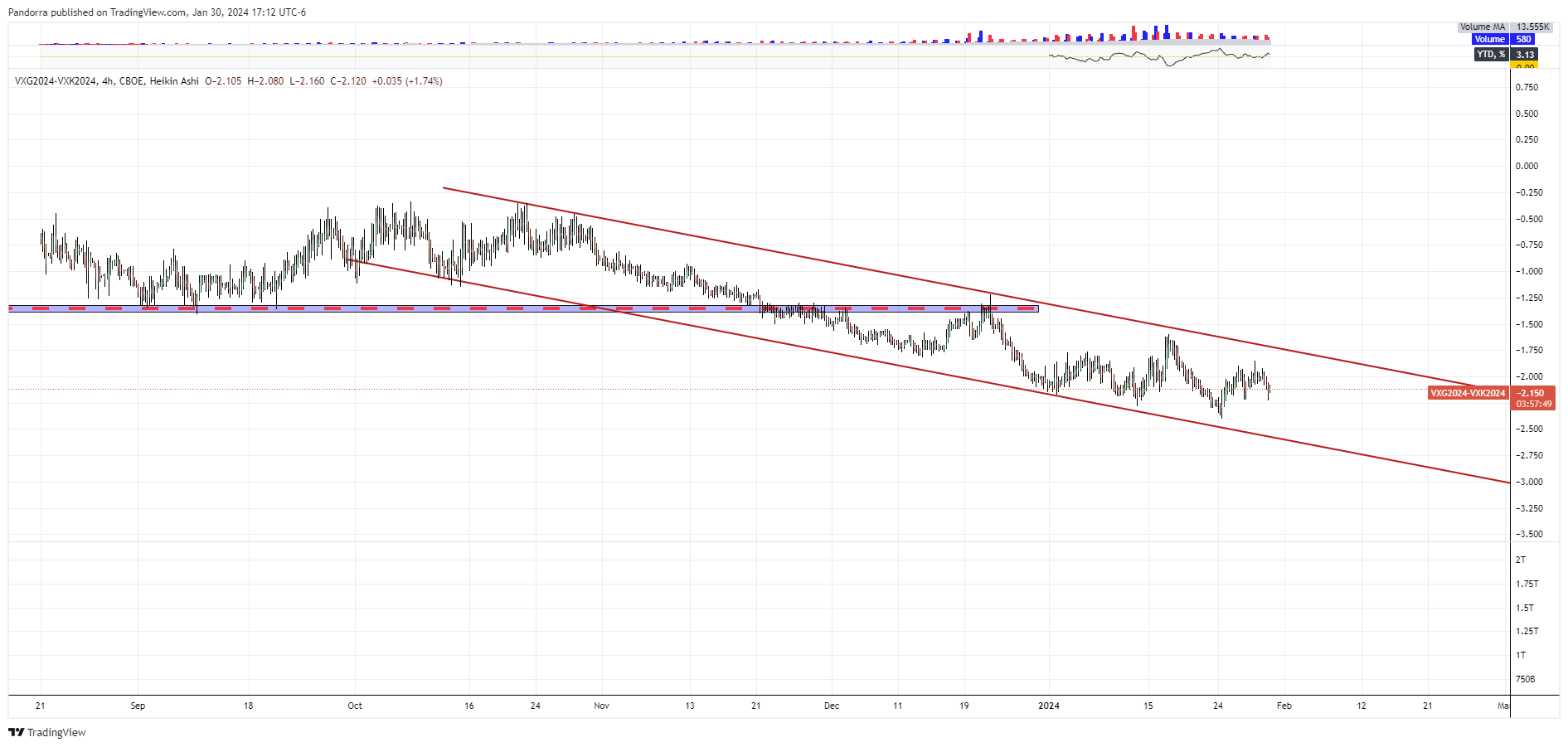Click the TradingView logo at the bottom
This screenshot has width=1568, height=747.
47,732
